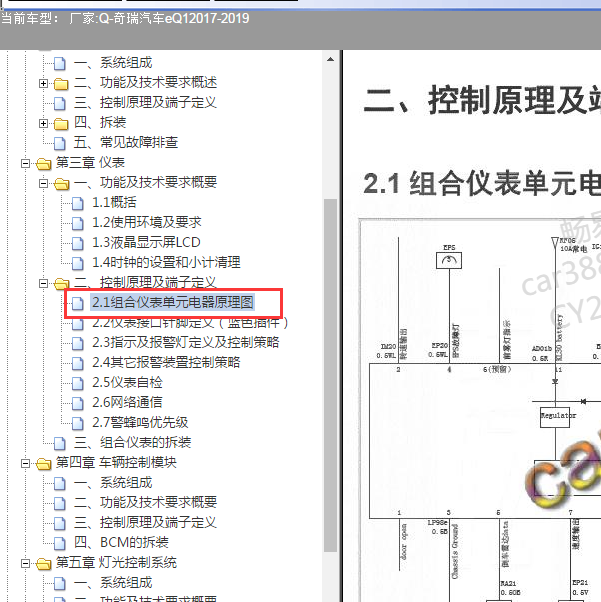Open 二、功能及技术要求概要 under 第四章 车辆控制模块
Image resolution: width=601 pixels, height=602 pixels.
pos(145,503)
